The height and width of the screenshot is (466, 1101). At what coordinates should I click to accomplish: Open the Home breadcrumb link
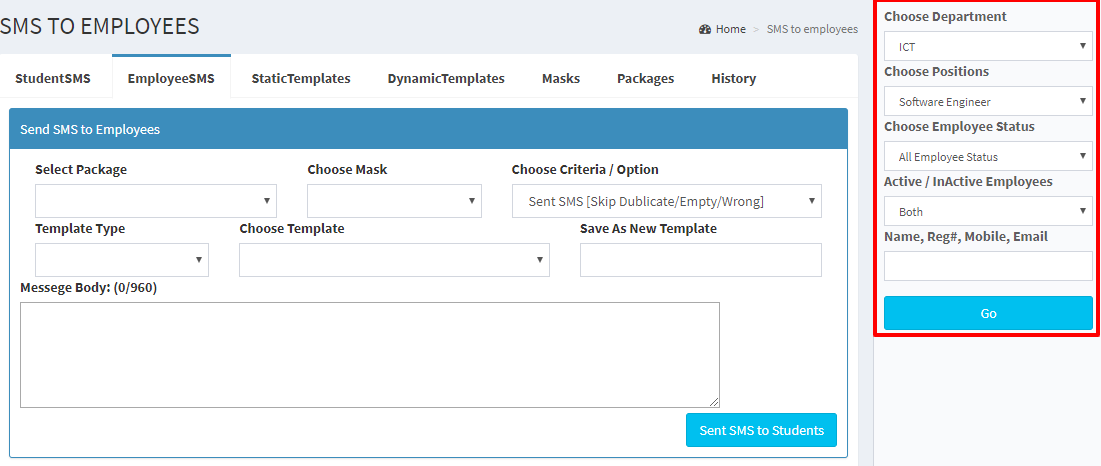point(730,29)
